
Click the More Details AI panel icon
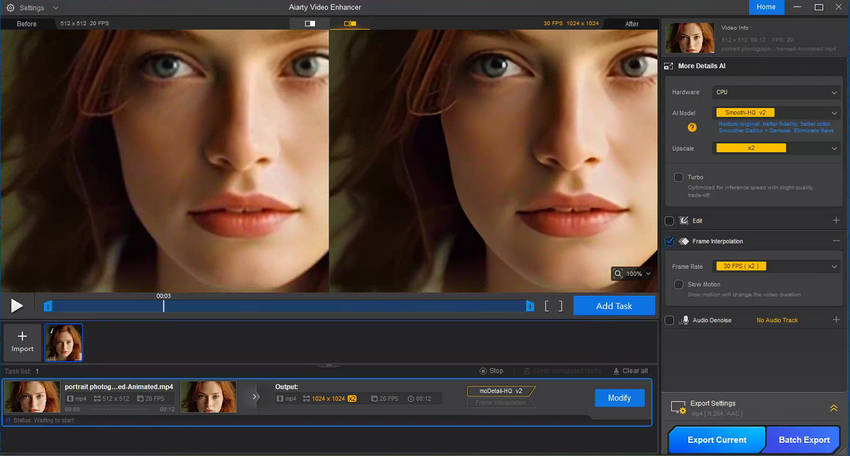click(x=668, y=66)
